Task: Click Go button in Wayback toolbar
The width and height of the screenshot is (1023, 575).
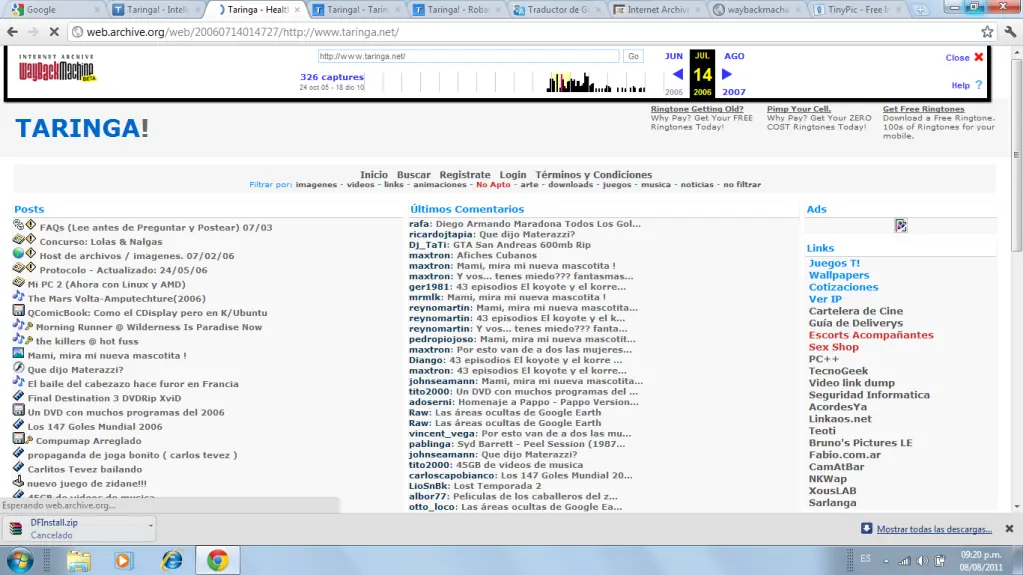Action: [x=633, y=56]
